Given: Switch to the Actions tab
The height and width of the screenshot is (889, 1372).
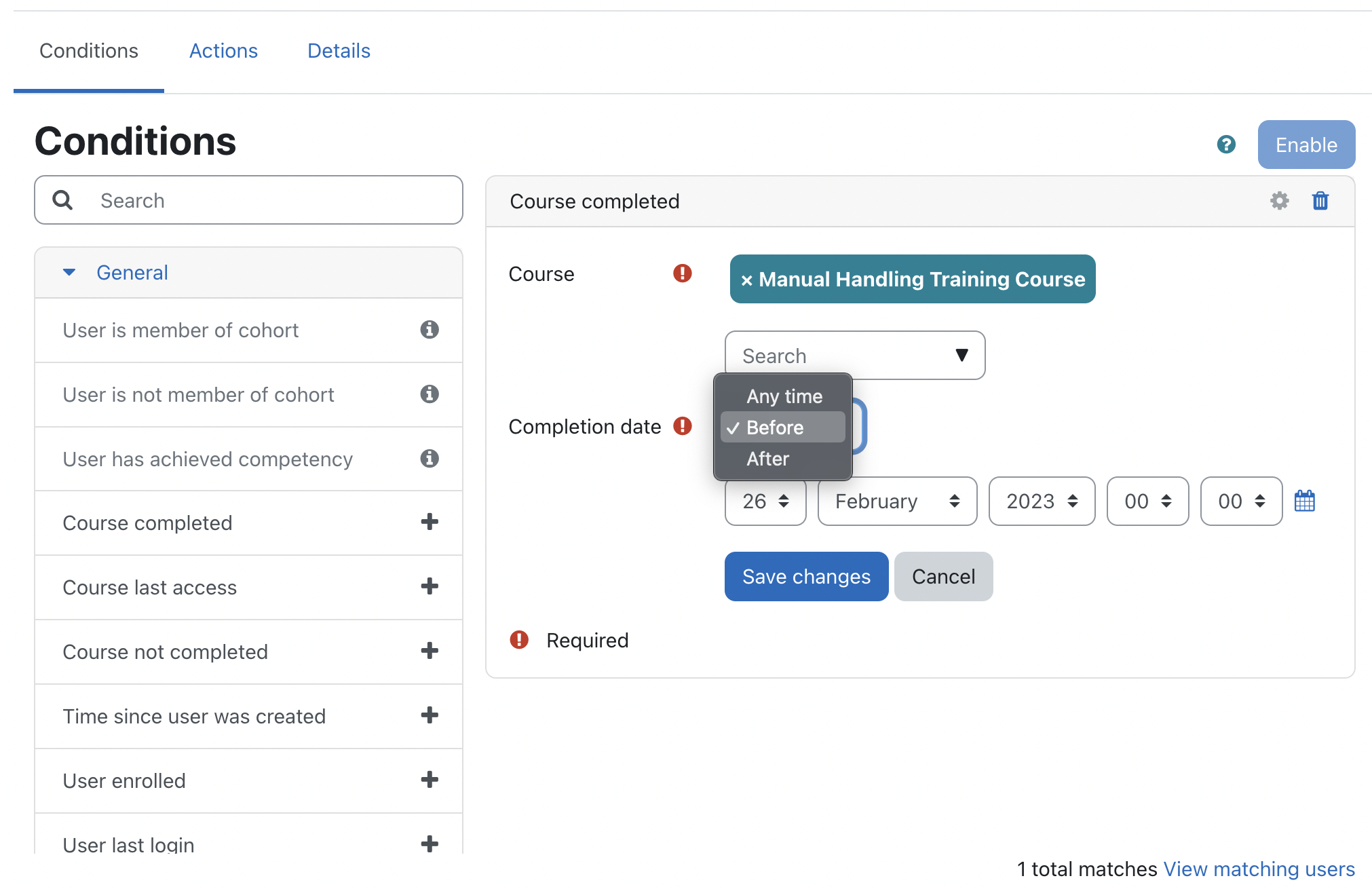Looking at the screenshot, I should tap(223, 51).
